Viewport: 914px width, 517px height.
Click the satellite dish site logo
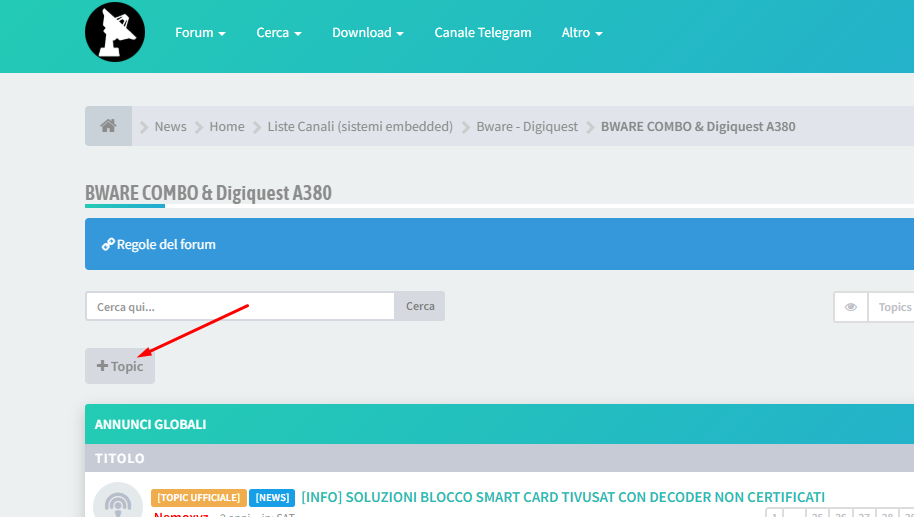click(115, 32)
